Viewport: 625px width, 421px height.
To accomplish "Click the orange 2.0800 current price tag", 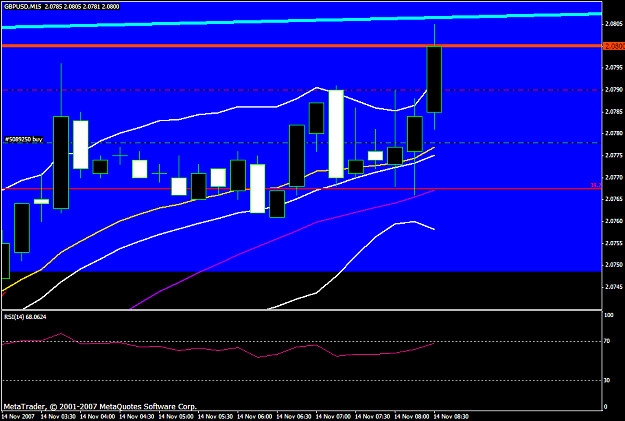I will [614, 46].
